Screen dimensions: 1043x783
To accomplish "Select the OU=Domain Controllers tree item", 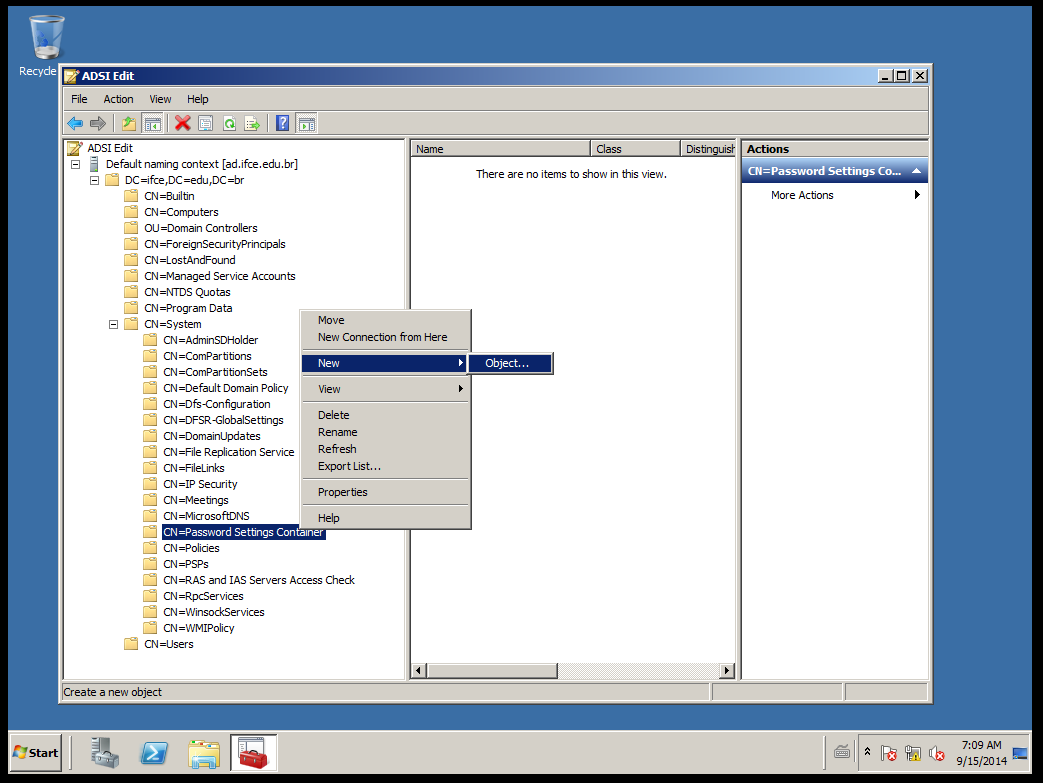I will click(x=201, y=228).
